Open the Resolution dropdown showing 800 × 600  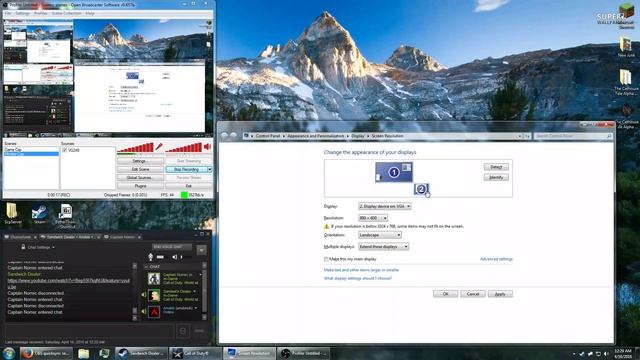tap(373, 218)
